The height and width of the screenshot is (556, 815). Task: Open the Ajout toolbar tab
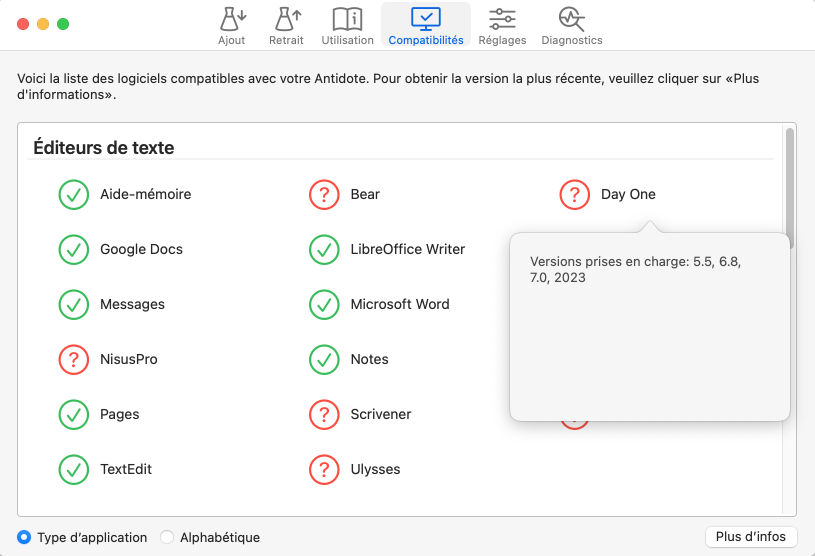[231, 25]
